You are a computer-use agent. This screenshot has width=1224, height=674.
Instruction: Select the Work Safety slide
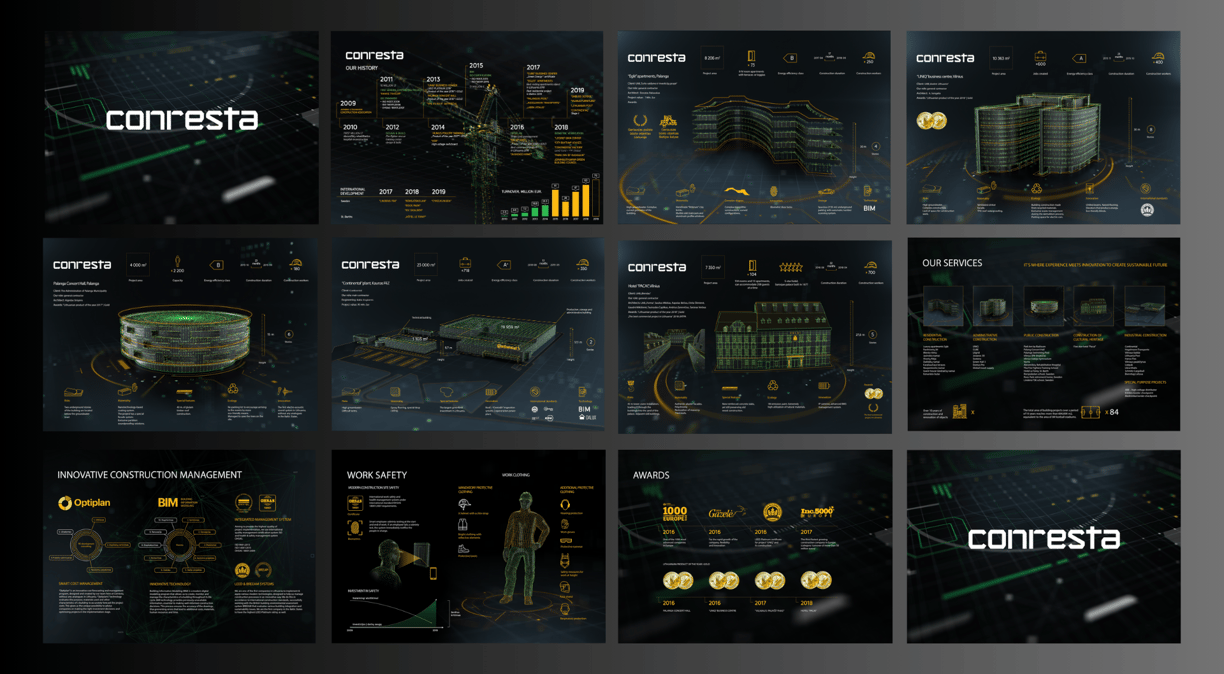[x=468, y=546]
